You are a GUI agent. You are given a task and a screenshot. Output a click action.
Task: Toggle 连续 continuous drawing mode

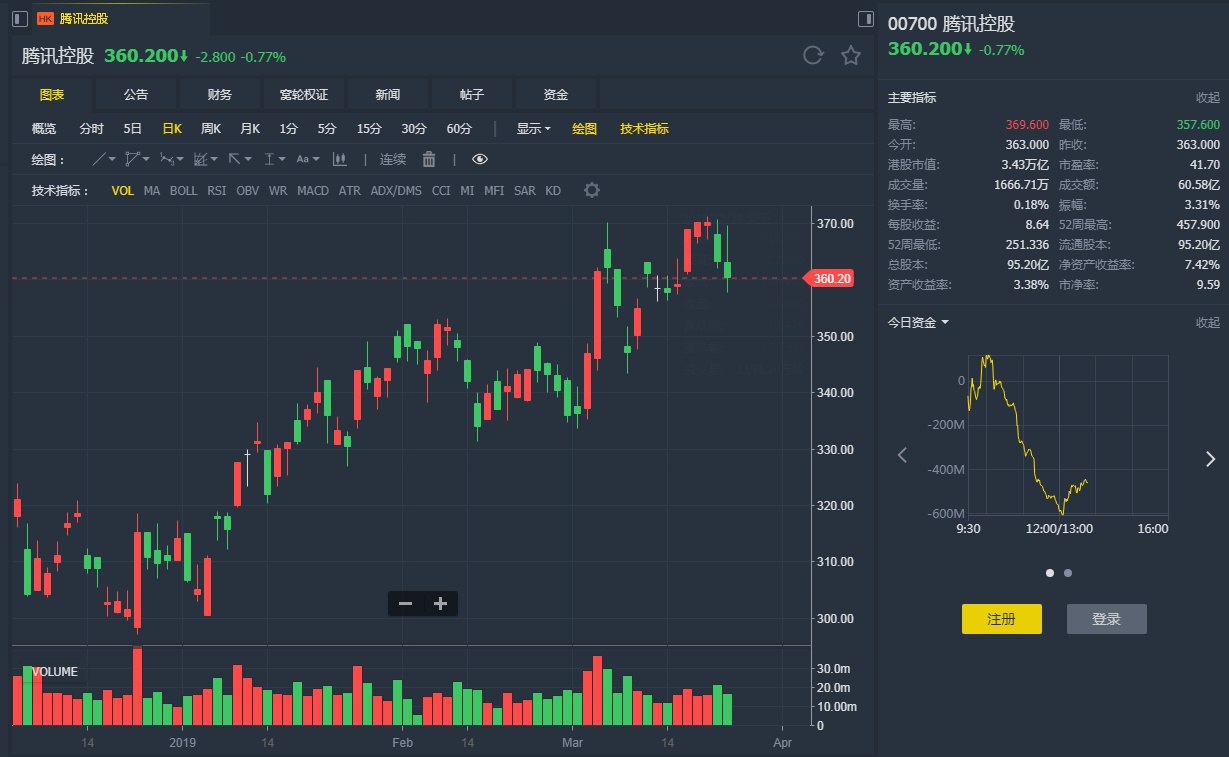click(393, 159)
